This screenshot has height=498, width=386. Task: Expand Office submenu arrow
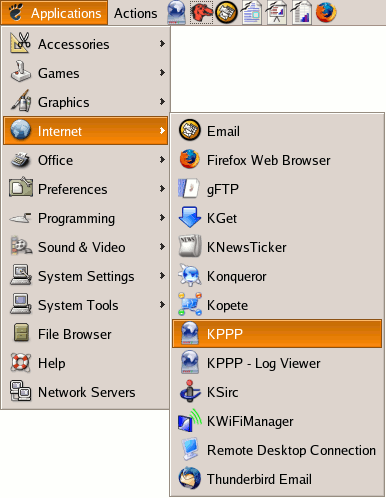tap(162, 160)
